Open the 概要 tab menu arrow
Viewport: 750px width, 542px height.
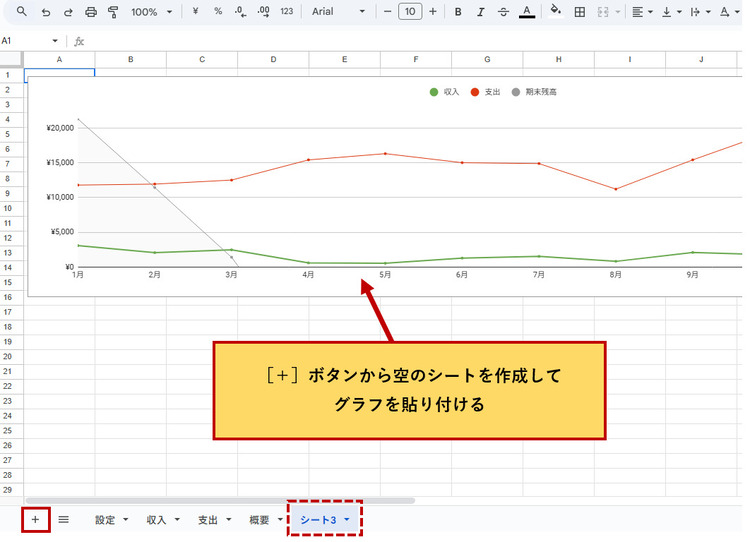[x=280, y=520]
